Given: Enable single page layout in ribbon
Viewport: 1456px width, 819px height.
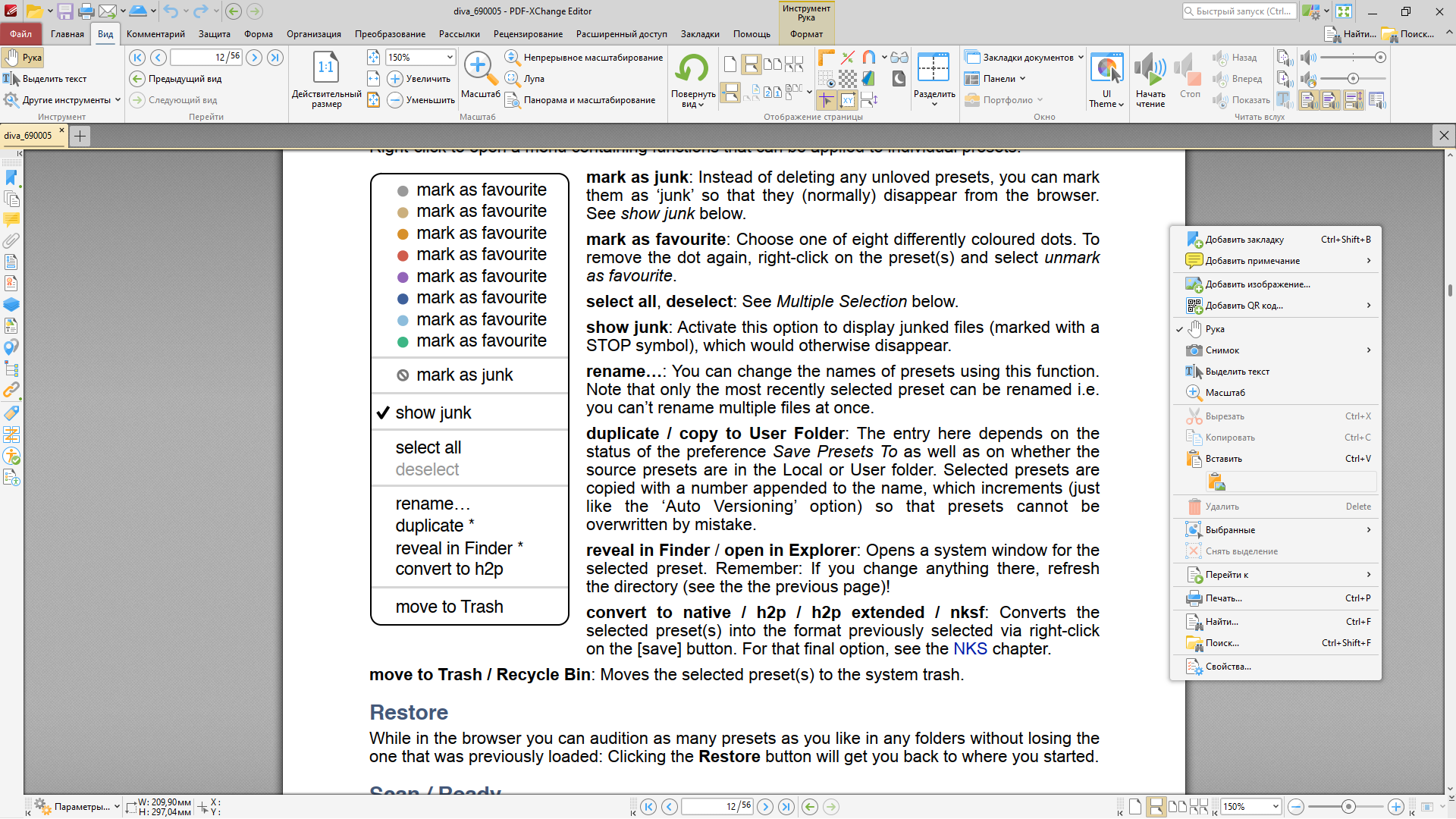Looking at the screenshot, I should tap(730, 64).
